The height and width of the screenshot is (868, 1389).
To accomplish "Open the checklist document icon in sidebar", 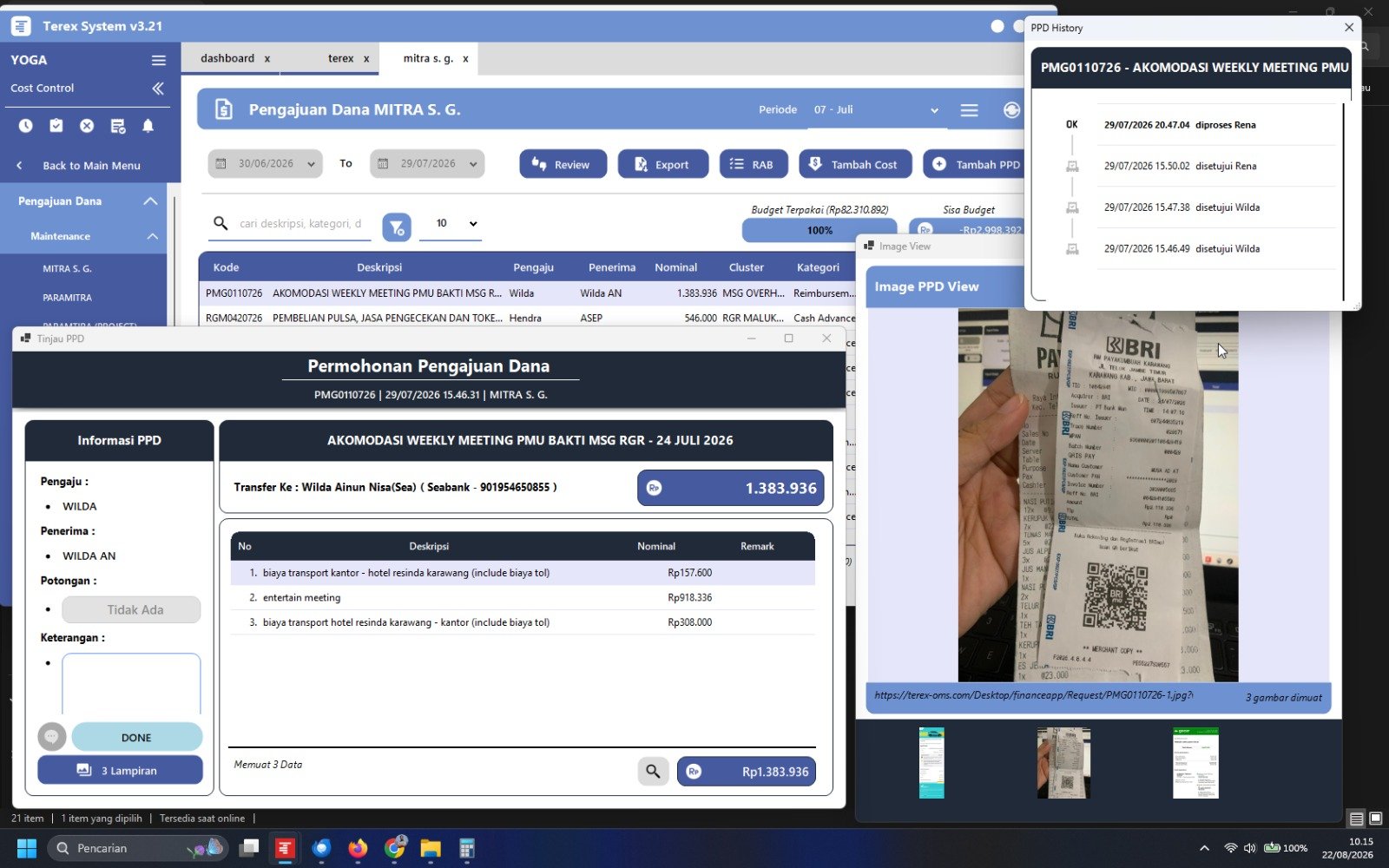I will pos(118,126).
